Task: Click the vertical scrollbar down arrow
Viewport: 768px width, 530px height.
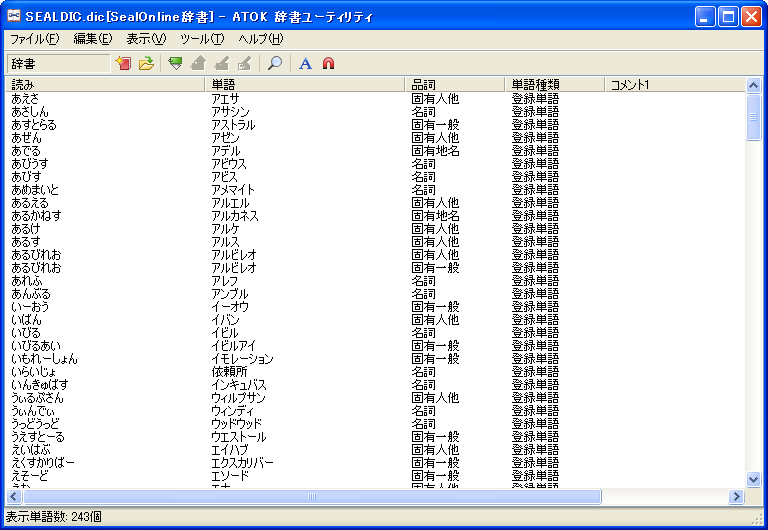Action: point(753,479)
